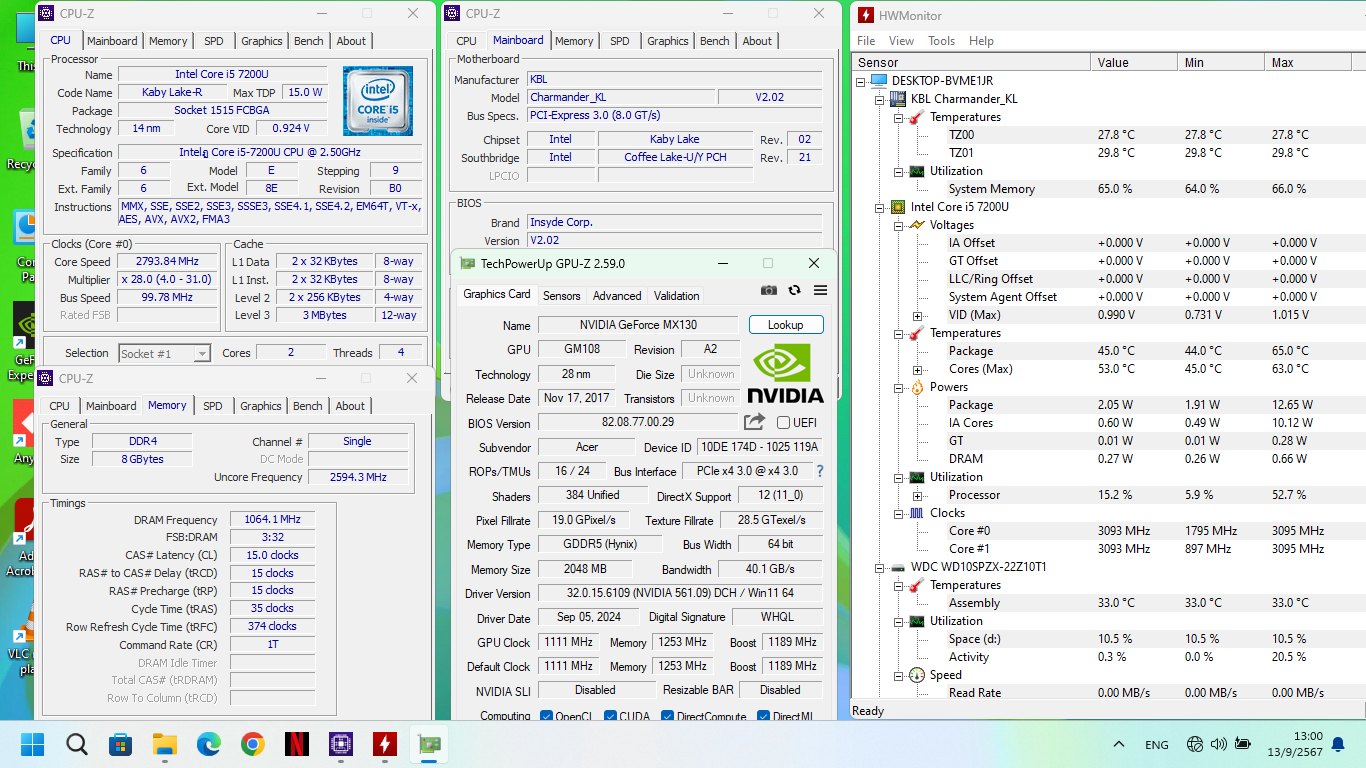Viewport: 1366px width, 768px height.
Task: Click the Bus Interface question mark icon
Action: [820, 471]
